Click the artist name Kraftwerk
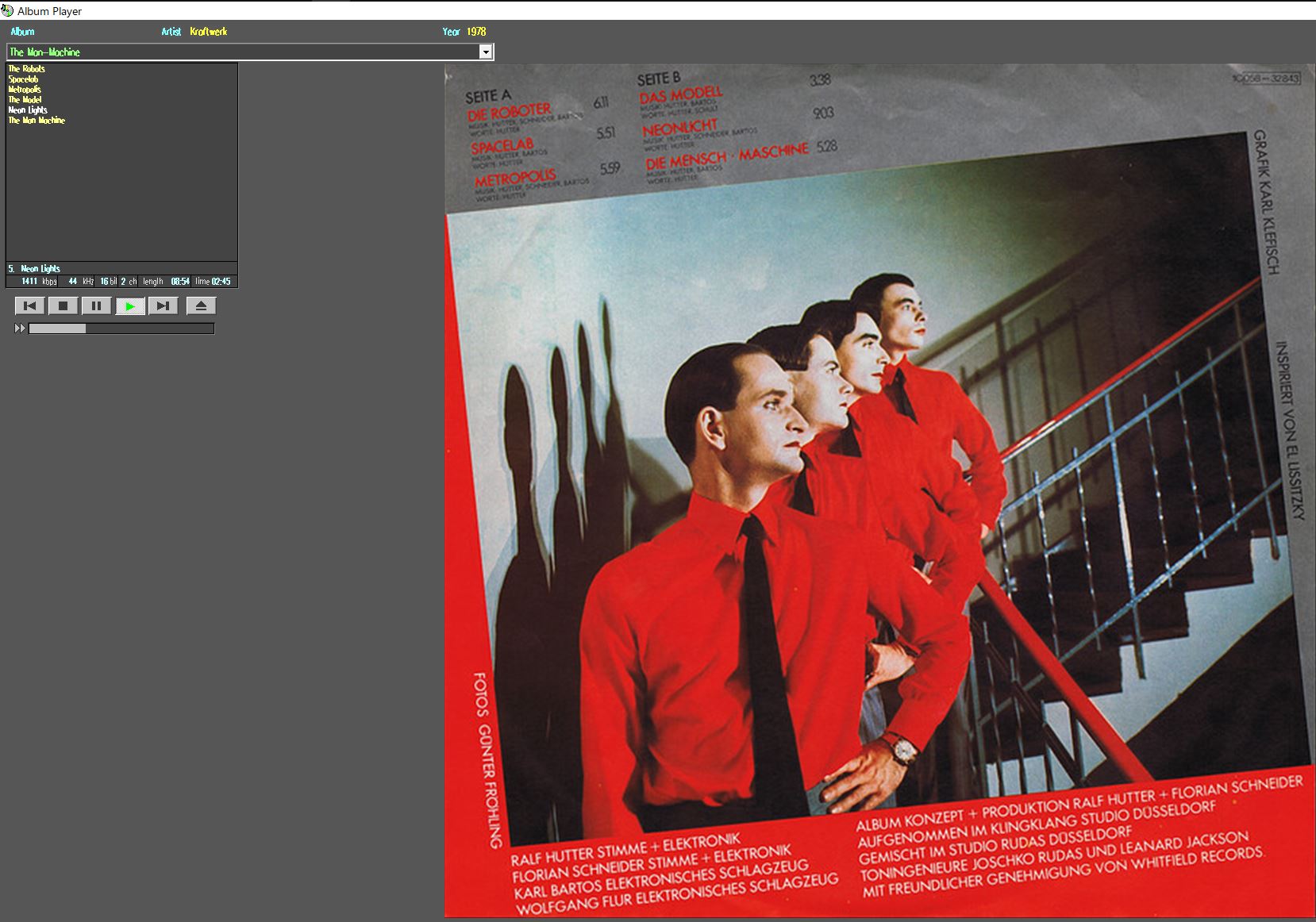 pos(209,32)
